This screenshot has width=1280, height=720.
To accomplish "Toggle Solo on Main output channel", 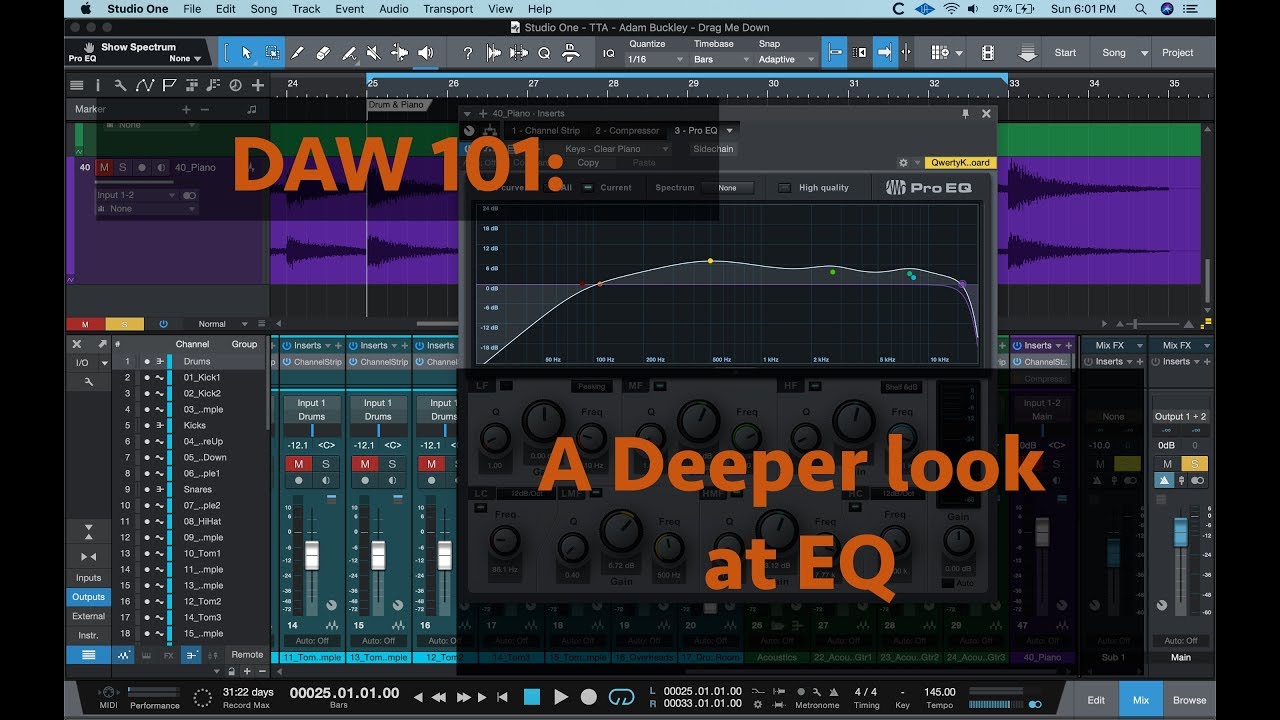I will click(x=1194, y=464).
